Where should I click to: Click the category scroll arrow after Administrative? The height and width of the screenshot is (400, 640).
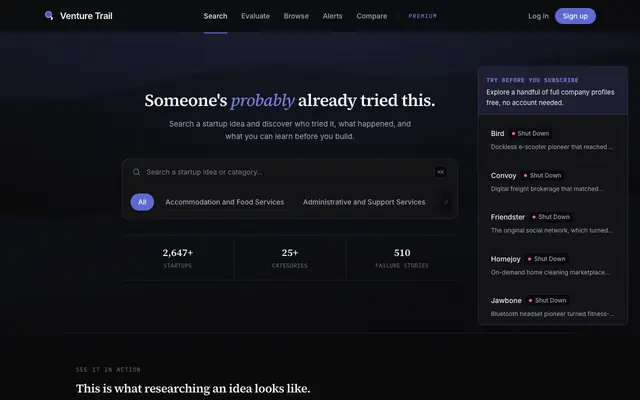pos(446,202)
